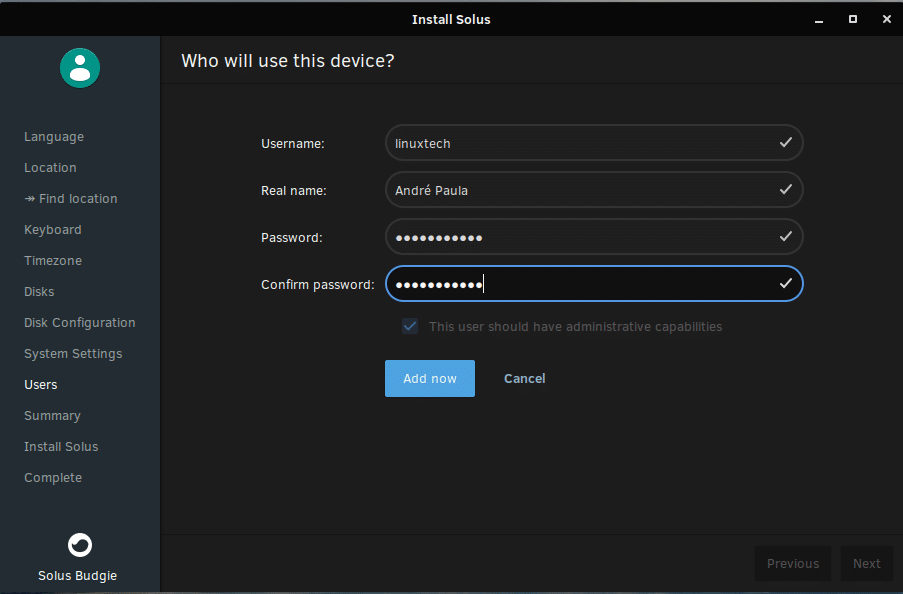Select the Users step in sidebar
Screen dimensions: 903x594
[x=41, y=385]
